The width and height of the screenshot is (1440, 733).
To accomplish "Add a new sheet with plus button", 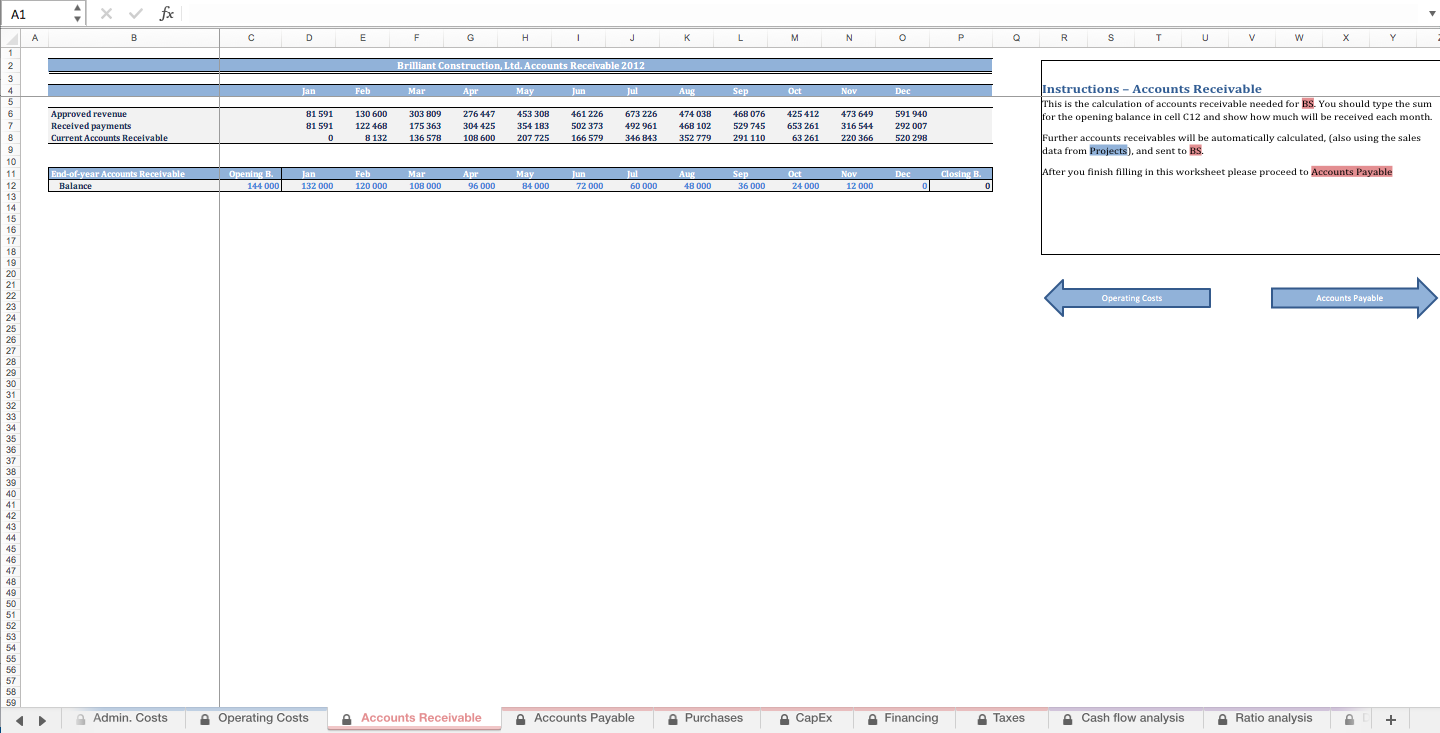I will [x=1389, y=719].
